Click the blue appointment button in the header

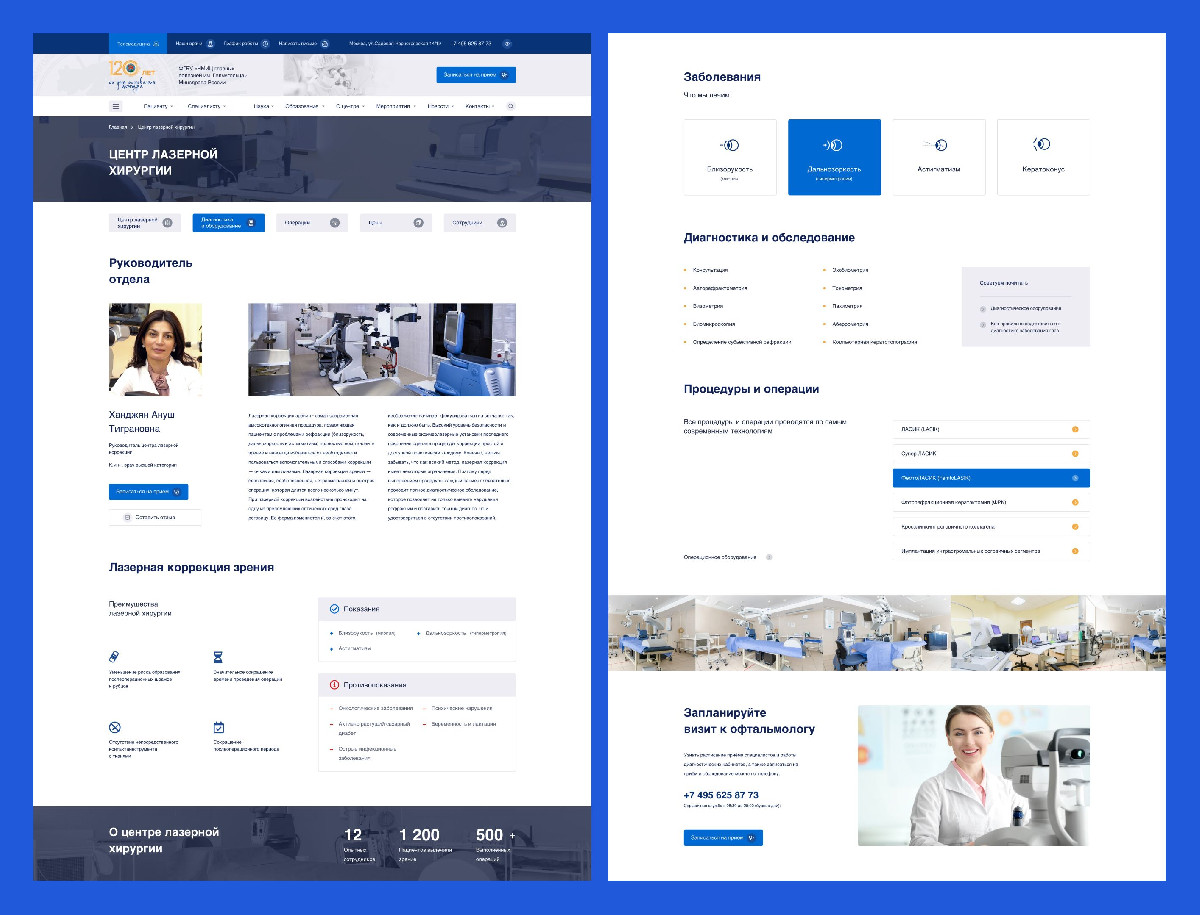tap(476, 75)
